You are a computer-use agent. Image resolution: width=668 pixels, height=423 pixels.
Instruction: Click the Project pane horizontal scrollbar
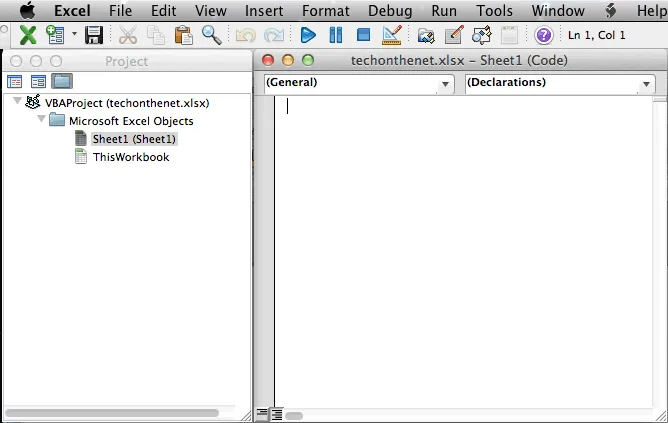click(112, 413)
